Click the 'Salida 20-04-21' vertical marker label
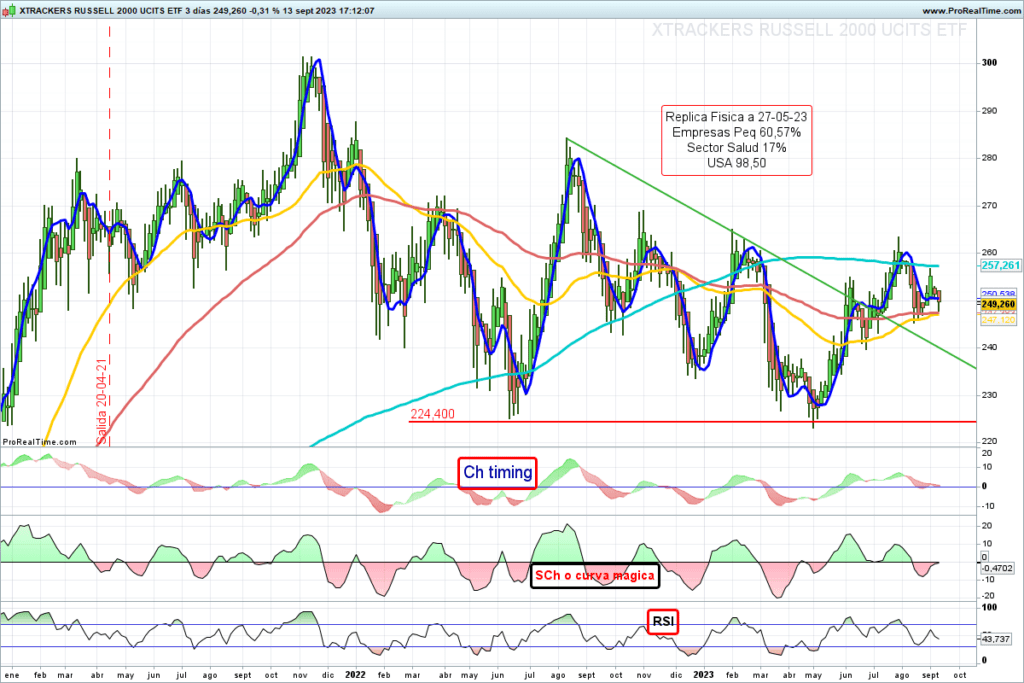This screenshot has width=1024, height=683. click(x=101, y=402)
